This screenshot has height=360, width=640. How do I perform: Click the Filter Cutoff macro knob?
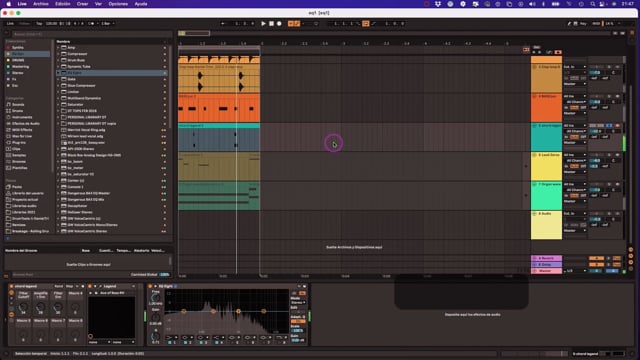click(23, 307)
